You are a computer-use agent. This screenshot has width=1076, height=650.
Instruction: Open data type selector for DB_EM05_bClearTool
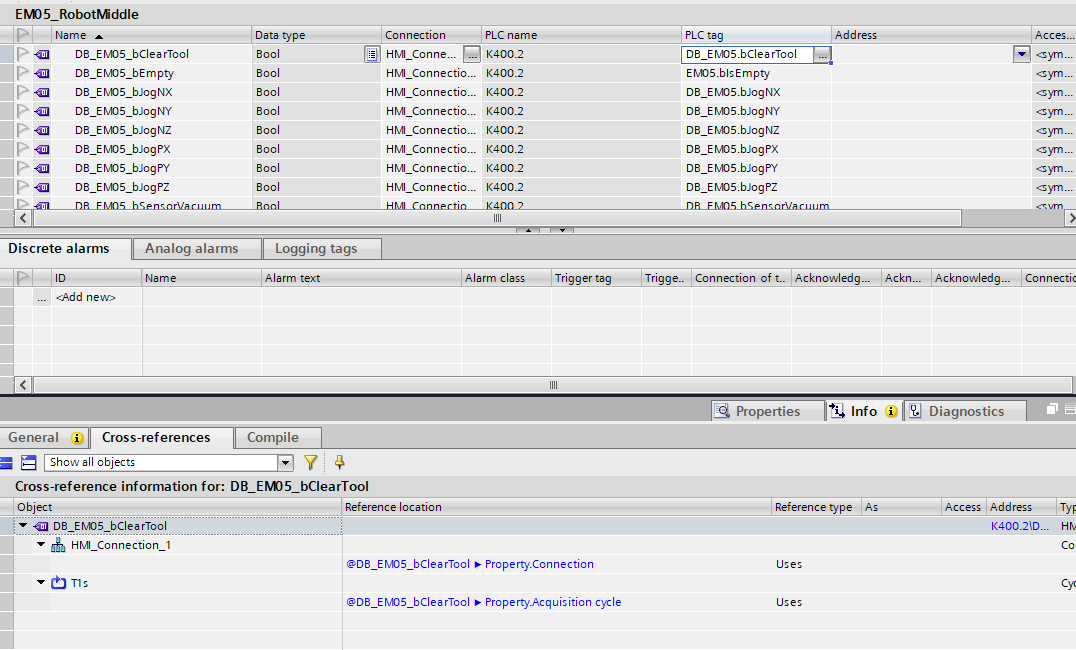click(x=371, y=54)
